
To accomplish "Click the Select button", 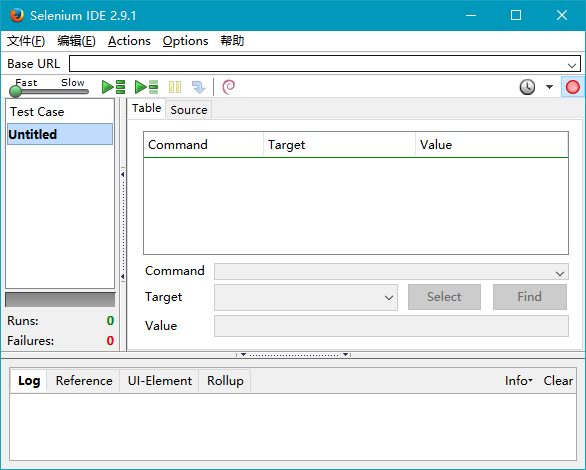I will [444, 297].
